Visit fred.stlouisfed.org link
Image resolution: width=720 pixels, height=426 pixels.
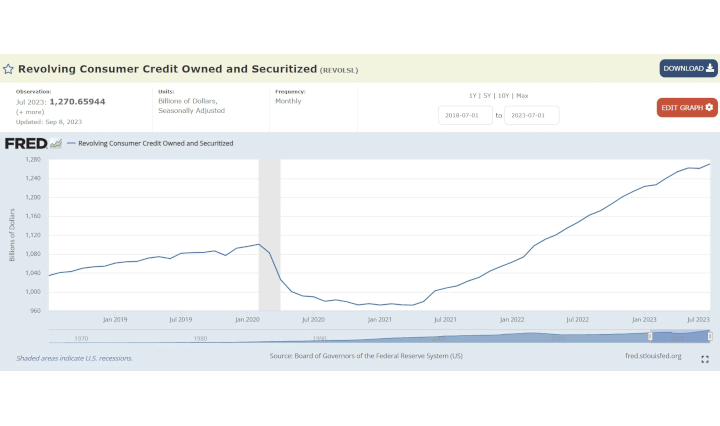653,356
